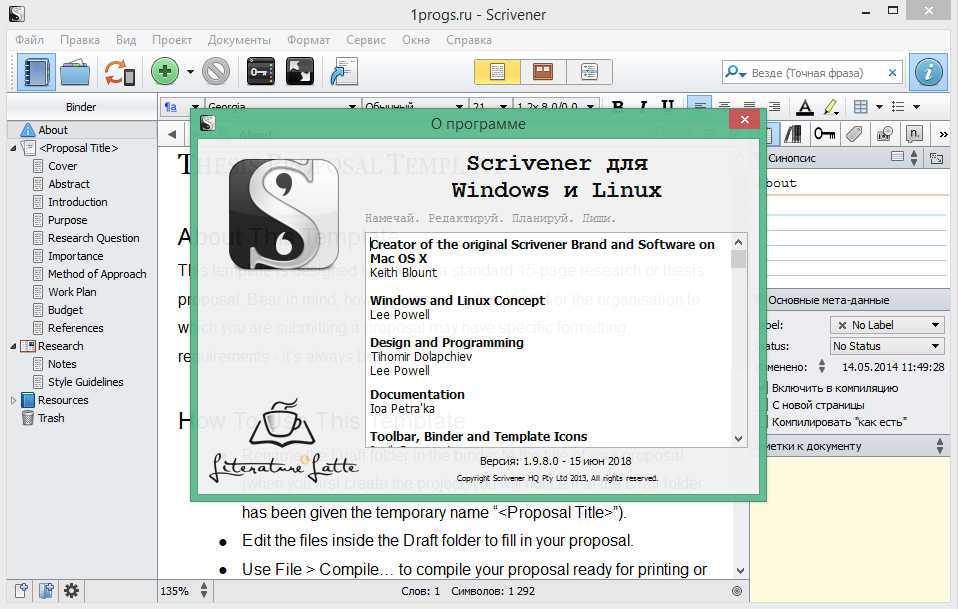Open binder footer gear actions menu
This screenshot has height=609, width=958.
pyautogui.click(x=71, y=591)
